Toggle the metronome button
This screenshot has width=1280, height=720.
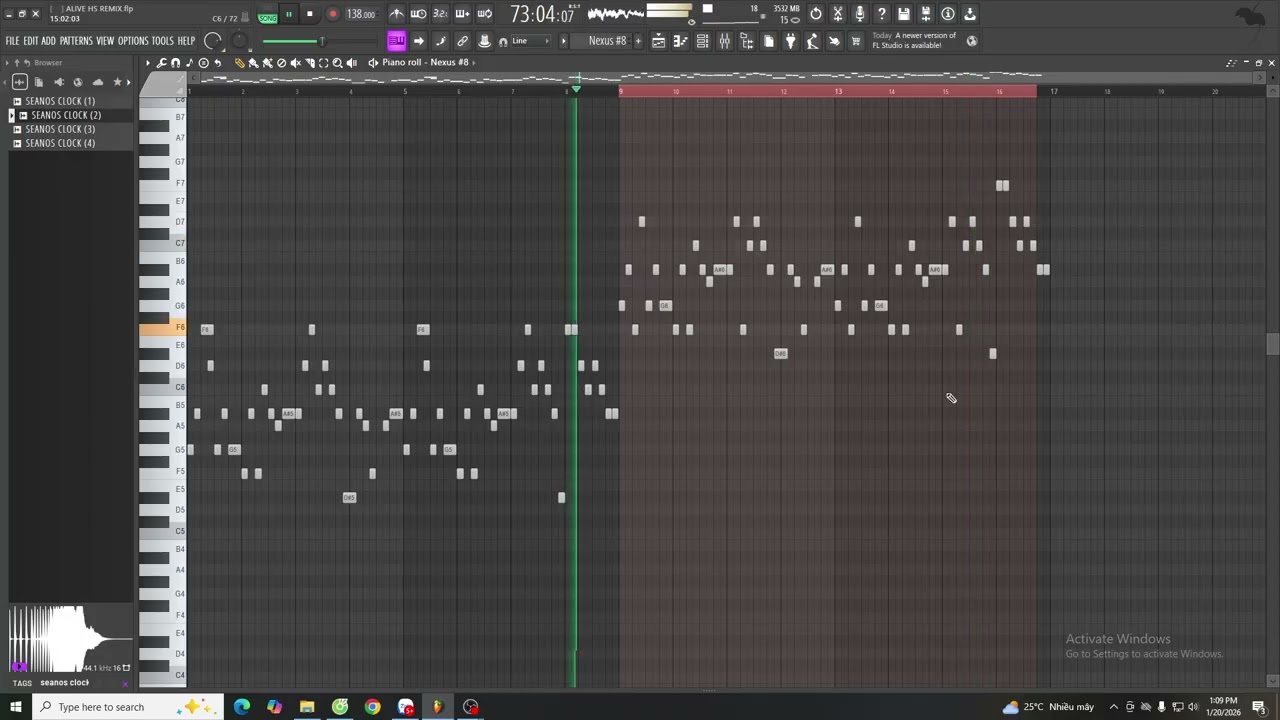pos(397,14)
